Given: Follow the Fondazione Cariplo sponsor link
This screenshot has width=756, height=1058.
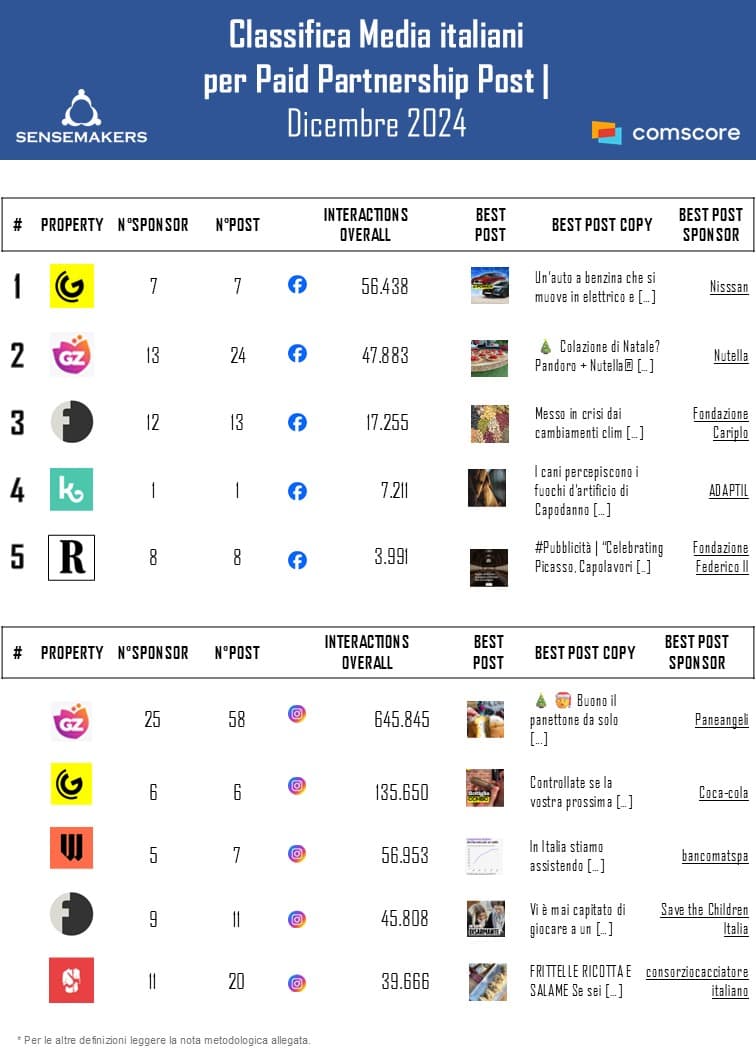Looking at the screenshot, I should coord(720,423).
